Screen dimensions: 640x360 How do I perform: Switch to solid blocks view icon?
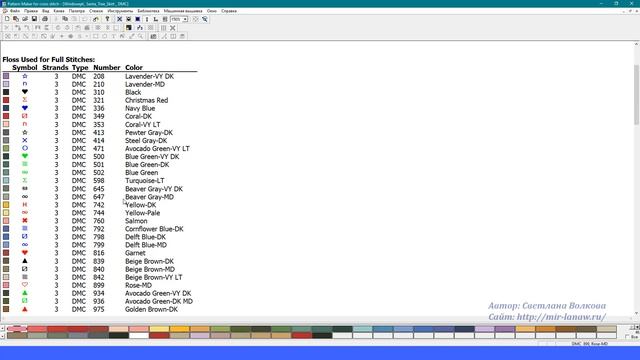tap(138, 19)
